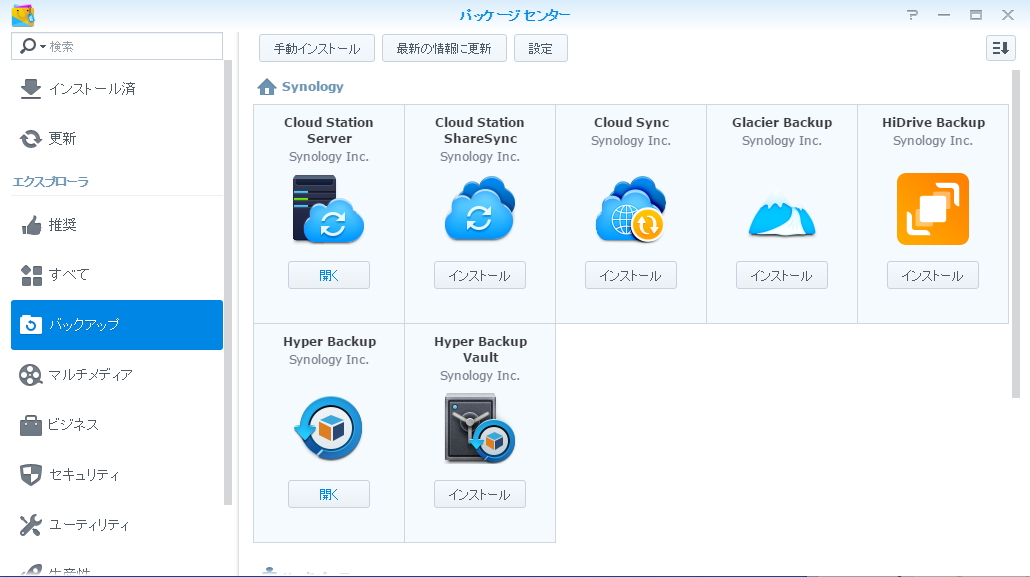Click the バックアップ backup icon
The image size is (1030, 577).
31,325
